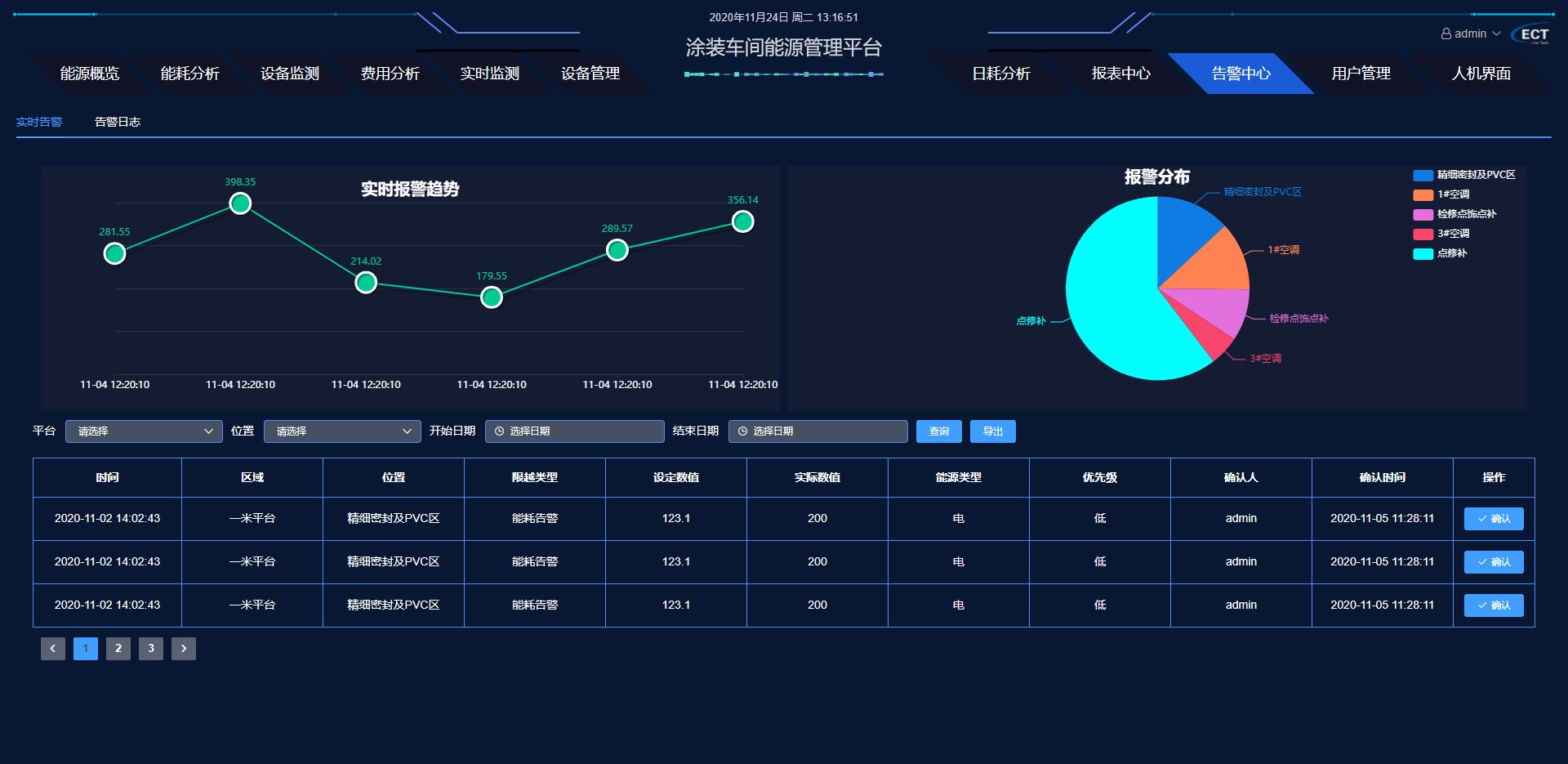Viewport: 1568px width, 764px height.
Task: Click the 查询 query button
Action: 938,431
